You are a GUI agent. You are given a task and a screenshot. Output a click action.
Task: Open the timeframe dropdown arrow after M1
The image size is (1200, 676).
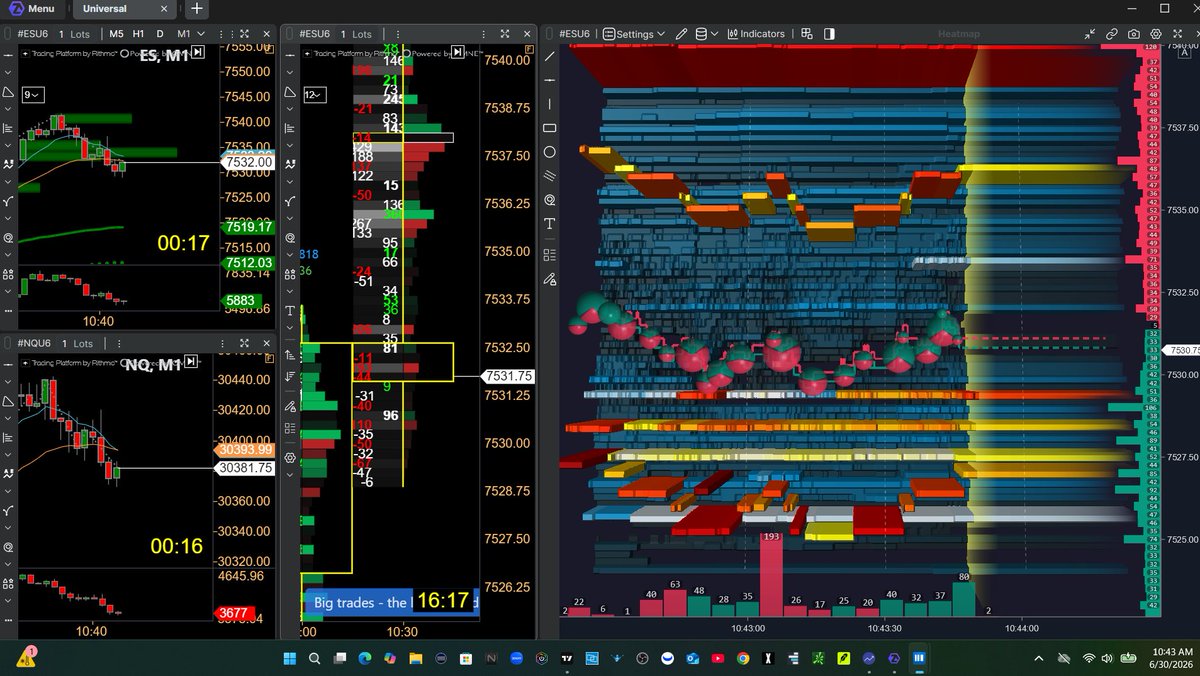click(201, 34)
